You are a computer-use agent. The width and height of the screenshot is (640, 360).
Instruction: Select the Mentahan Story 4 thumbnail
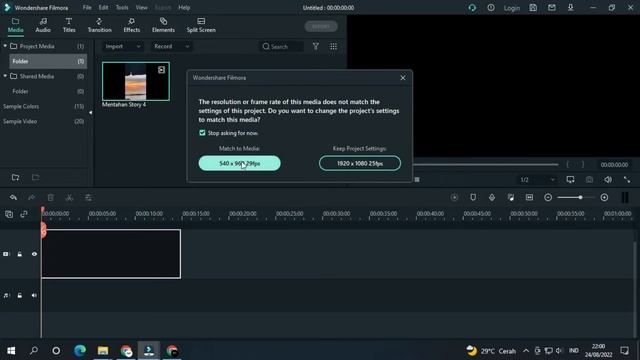(136, 81)
